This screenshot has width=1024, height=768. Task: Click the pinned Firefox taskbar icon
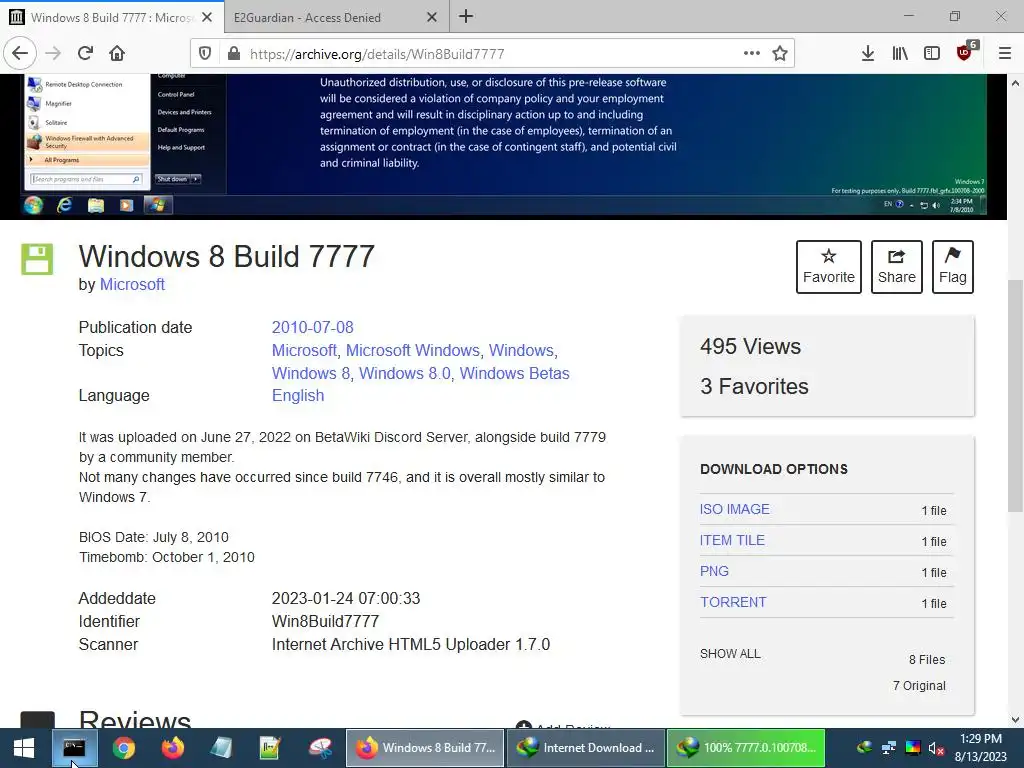[x=172, y=748]
